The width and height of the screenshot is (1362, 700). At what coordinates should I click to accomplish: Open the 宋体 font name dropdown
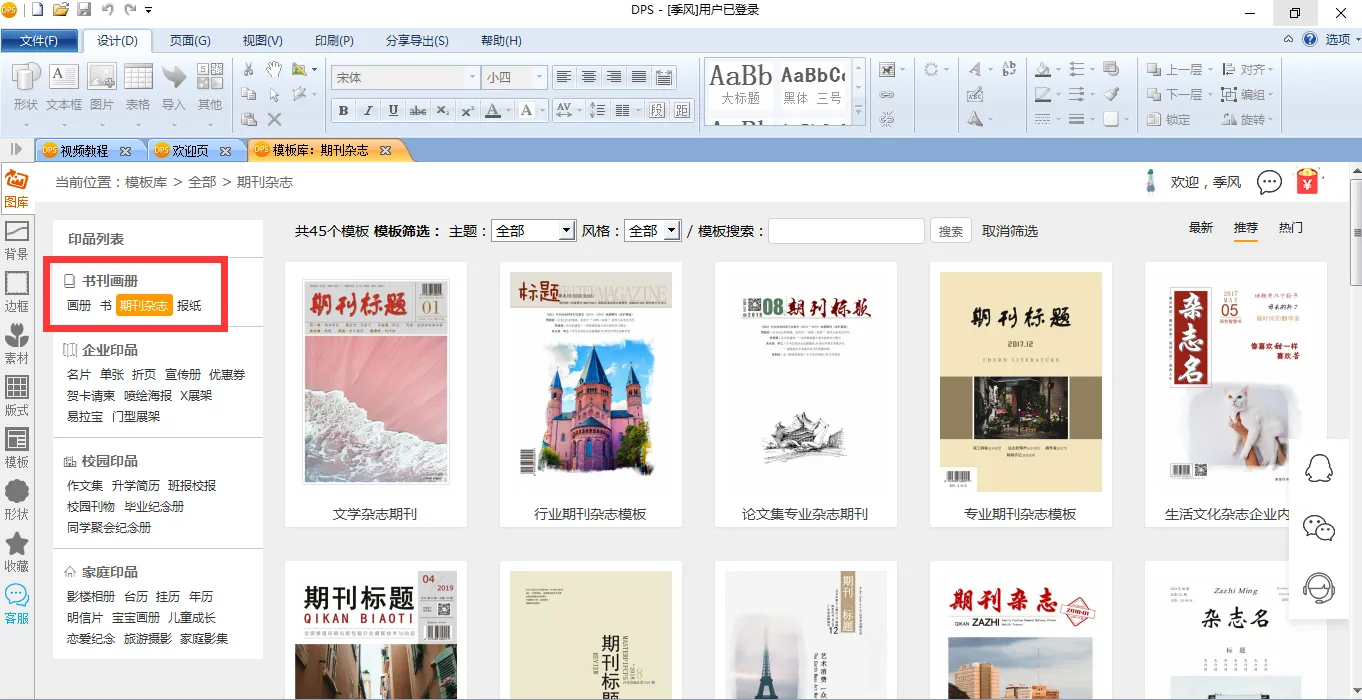[472, 77]
